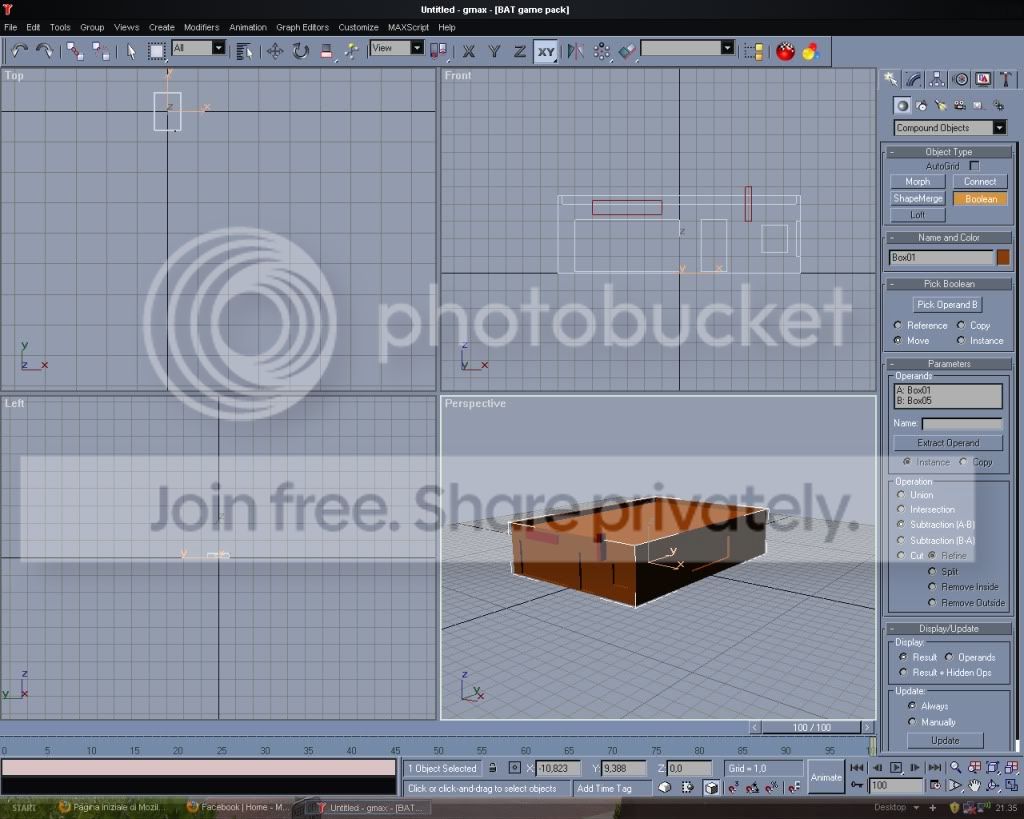Click the Zoom magnifier viewport control

point(955,767)
